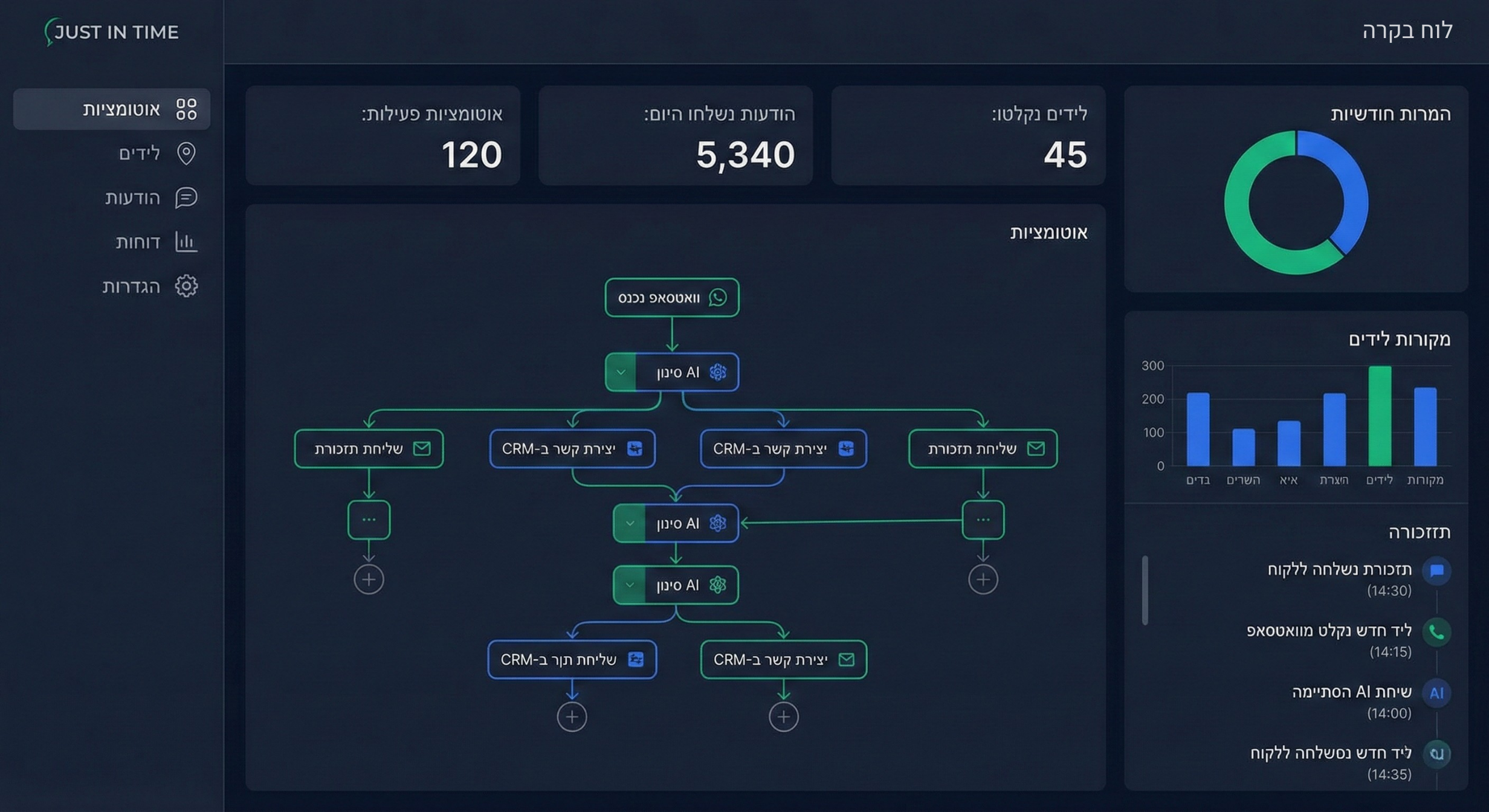Add step below שליחת תור ב-CRM node

coord(572,717)
